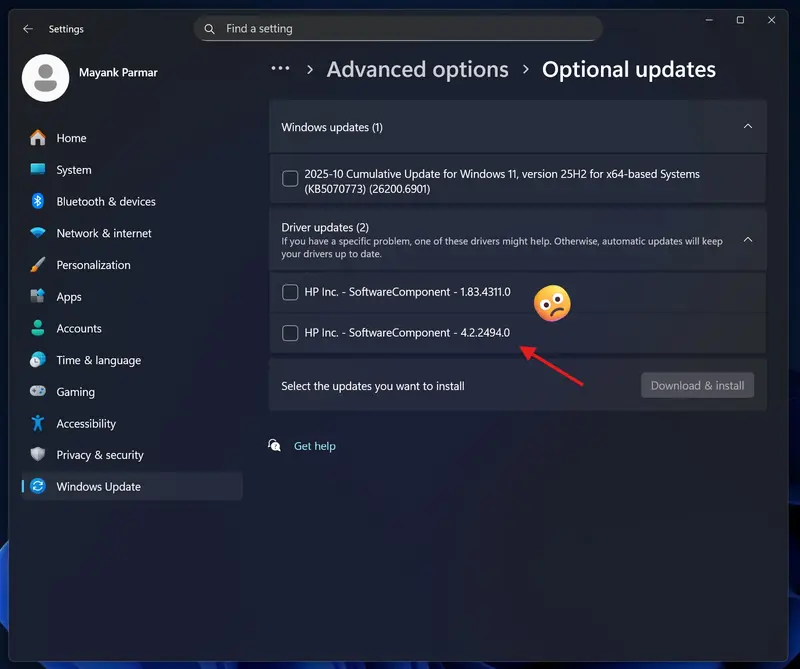Screen dimensions: 800x669
Task: Select Bluetooth & devices in the sidebar
Action: [x=104, y=201]
